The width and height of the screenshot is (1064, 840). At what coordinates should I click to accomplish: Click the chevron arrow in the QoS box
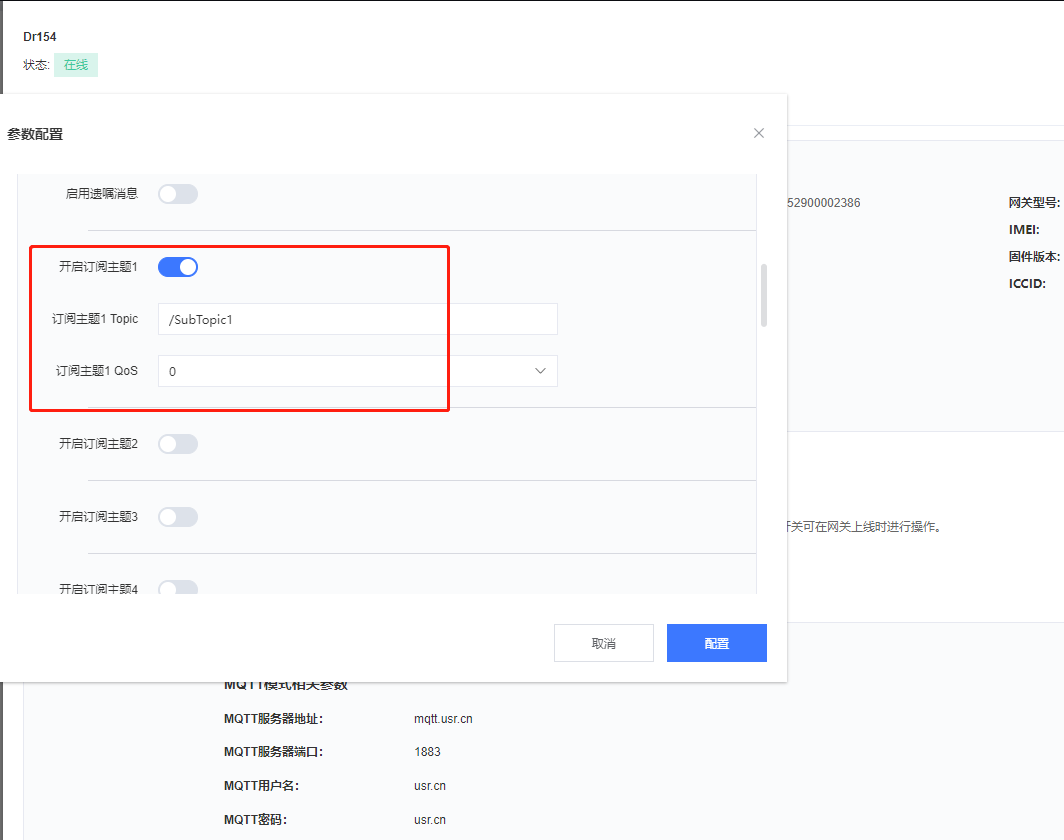tap(540, 371)
